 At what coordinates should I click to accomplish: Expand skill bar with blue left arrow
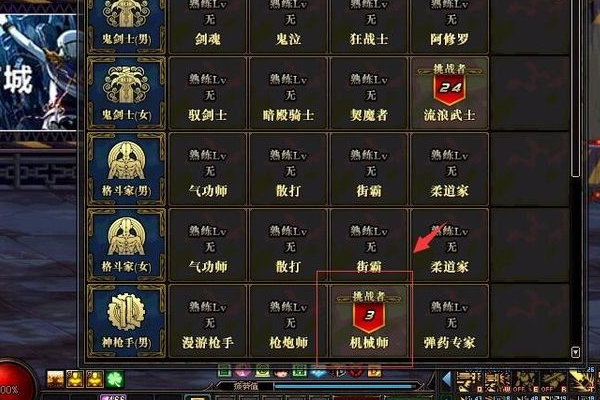[x=447, y=379]
